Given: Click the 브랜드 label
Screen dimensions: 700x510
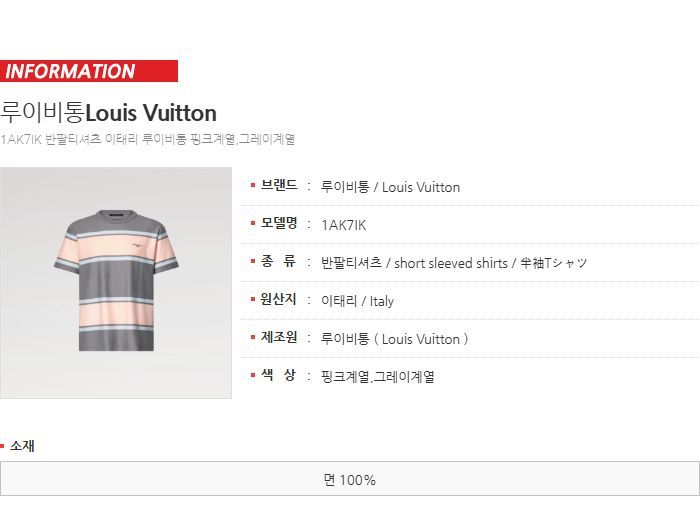Looking at the screenshot, I should [x=279, y=185].
